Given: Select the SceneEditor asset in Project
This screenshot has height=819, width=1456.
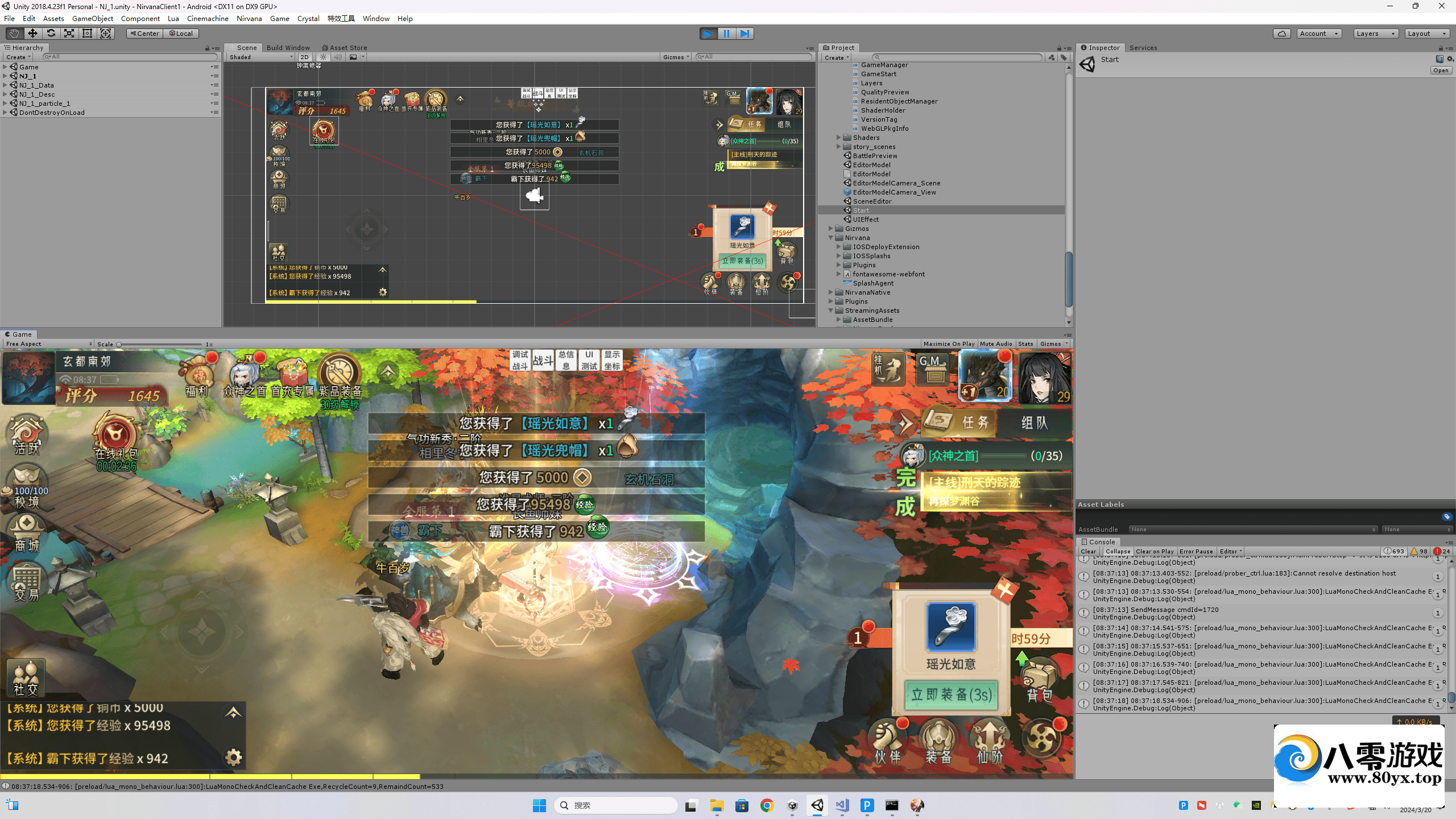Looking at the screenshot, I should point(872,201).
